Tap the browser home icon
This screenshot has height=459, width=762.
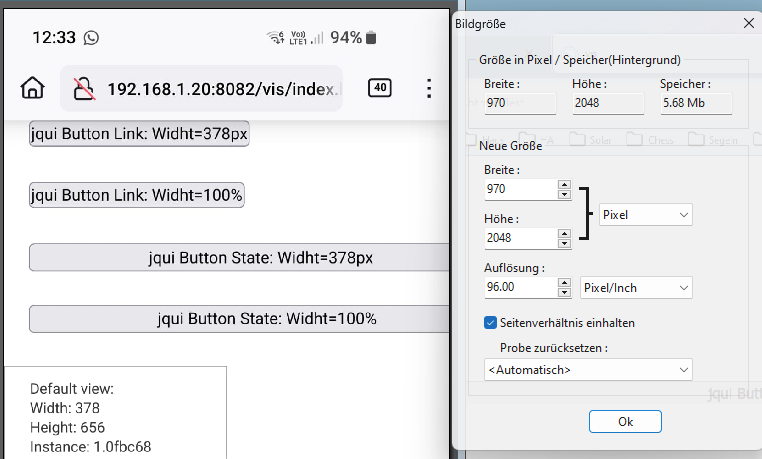point(33,89)
